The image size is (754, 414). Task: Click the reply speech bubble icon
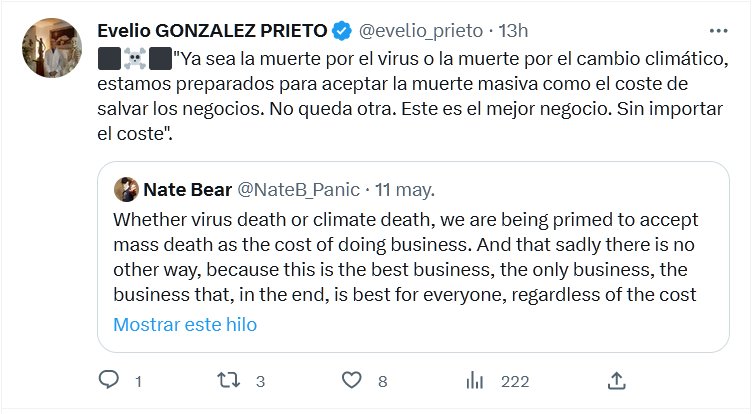[x=110, y=381]
